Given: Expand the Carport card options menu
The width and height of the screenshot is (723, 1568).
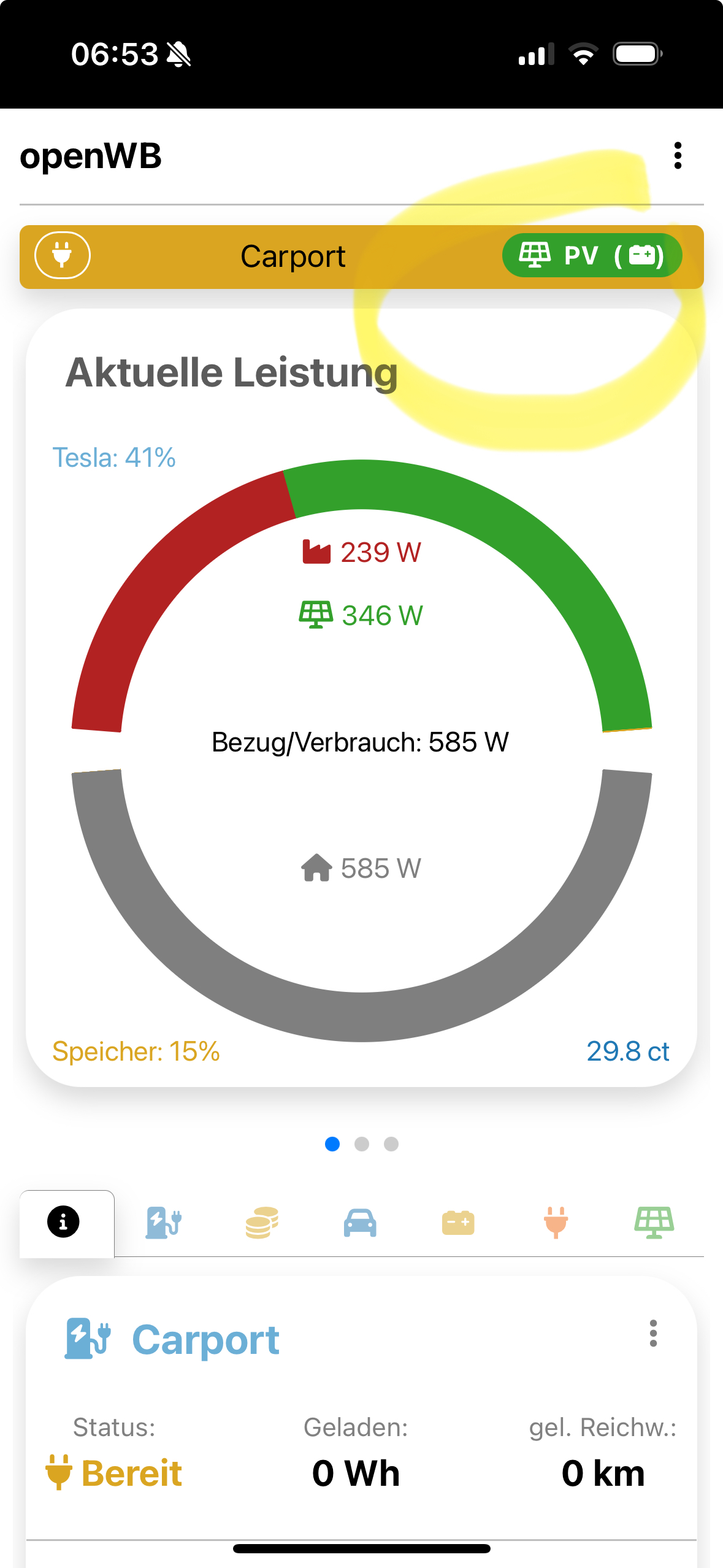Looking at the screenshot, I should (x=653, y=1334).
